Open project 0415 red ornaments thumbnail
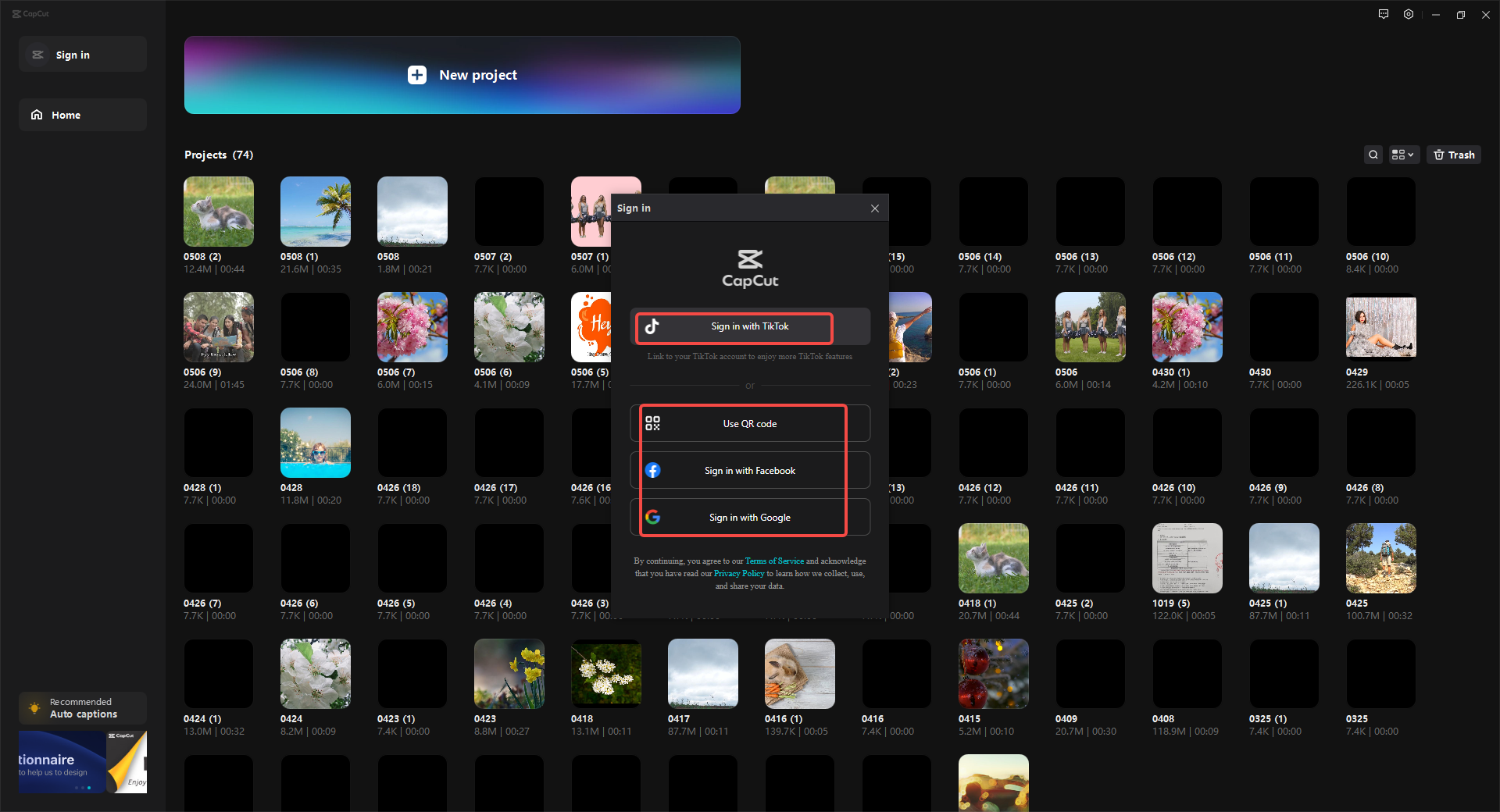Viewport: 1500px width, 812px height. pyautogui.click(x=994, y=674)
